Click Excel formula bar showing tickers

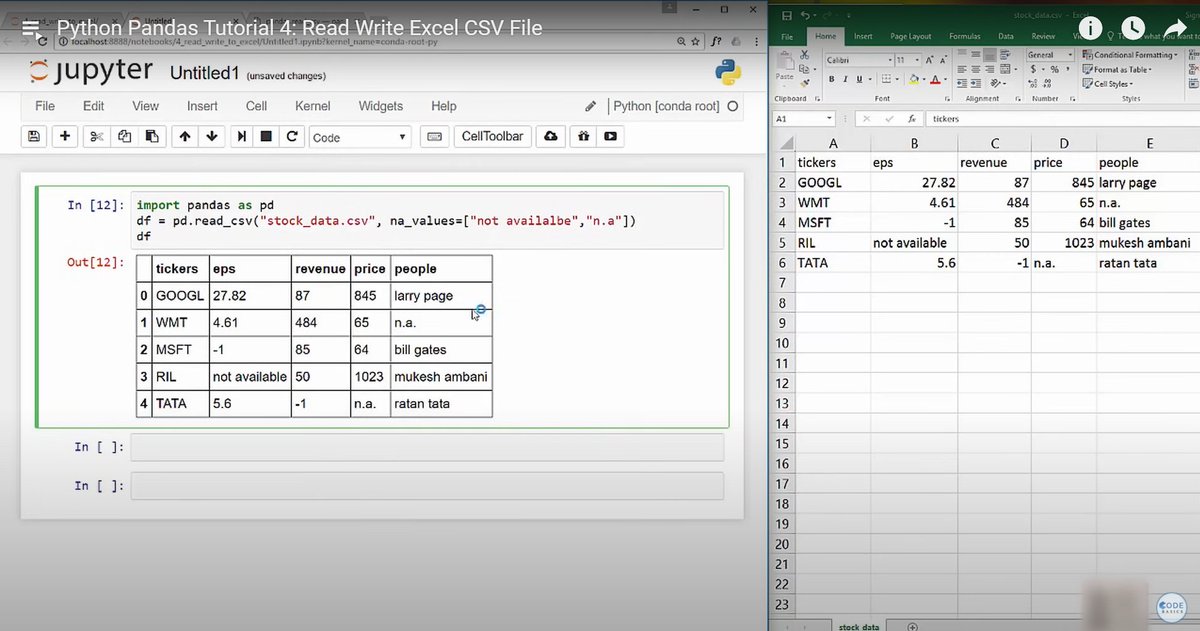(1063, 118)
